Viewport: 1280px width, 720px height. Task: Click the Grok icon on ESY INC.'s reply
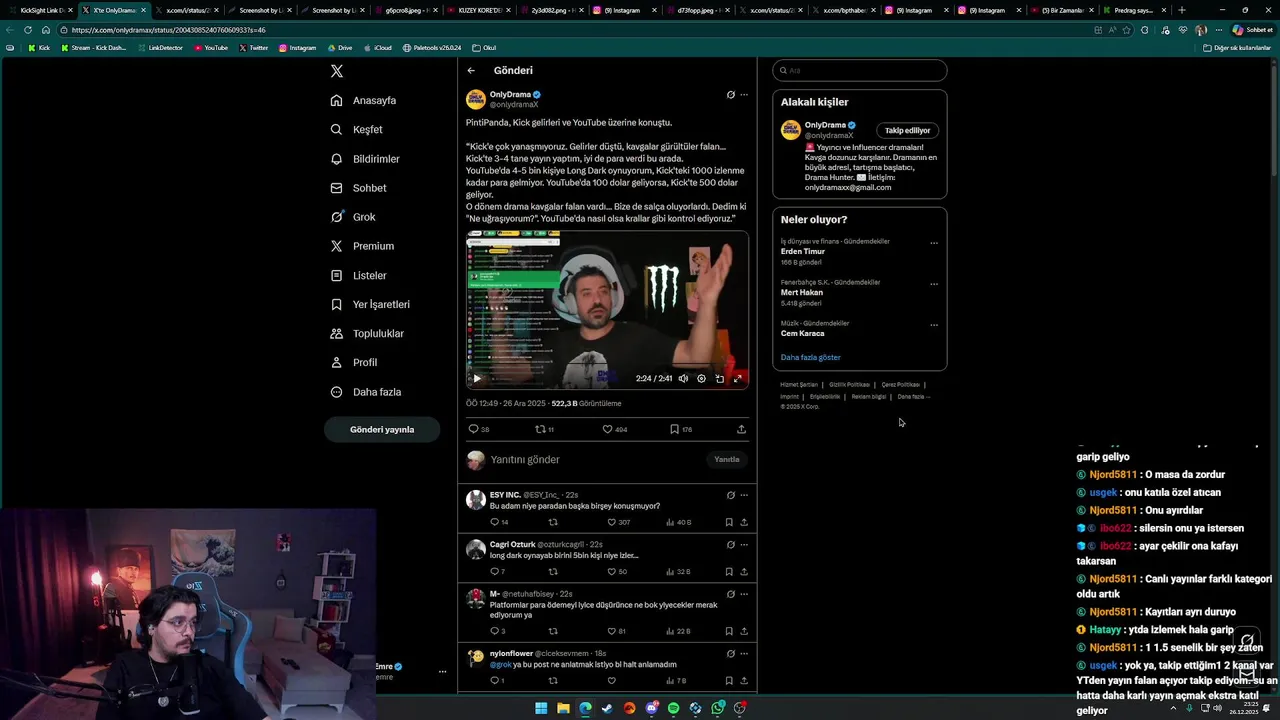[730, 495]
